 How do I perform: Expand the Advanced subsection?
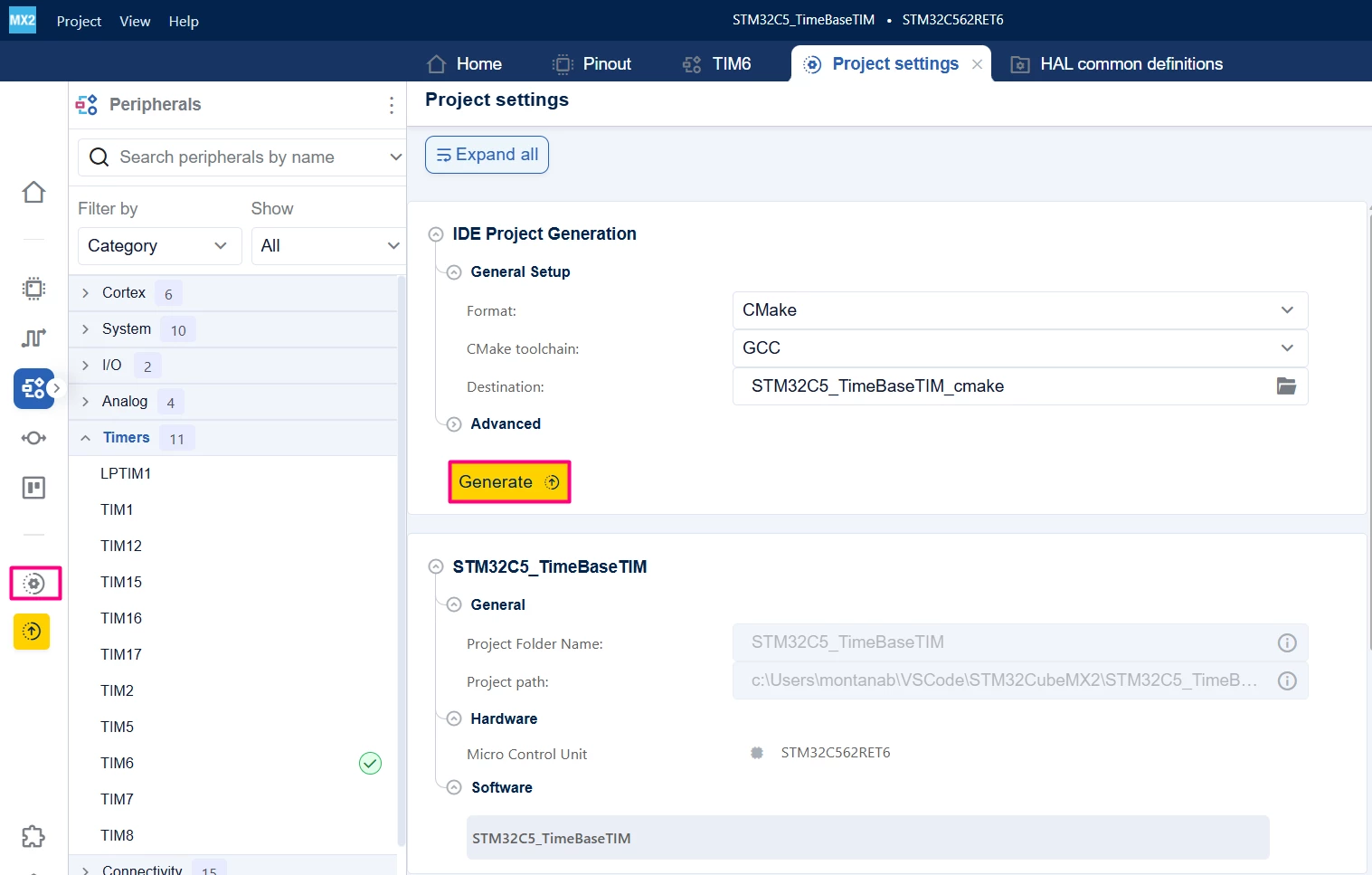(x=454, y=424)
